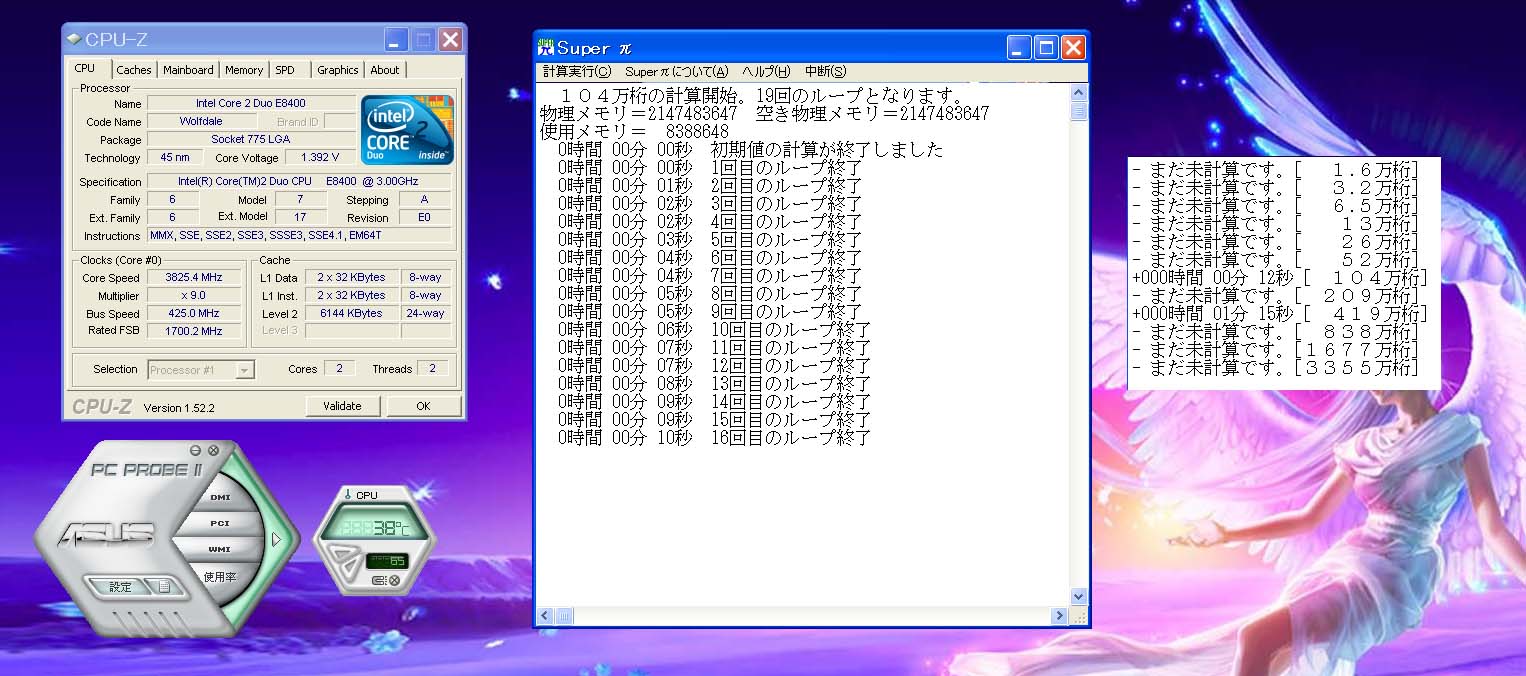Click the 104万桁 result line showing 12秒
Screen dimensions: 1526x676
[x=1280, y=278]
